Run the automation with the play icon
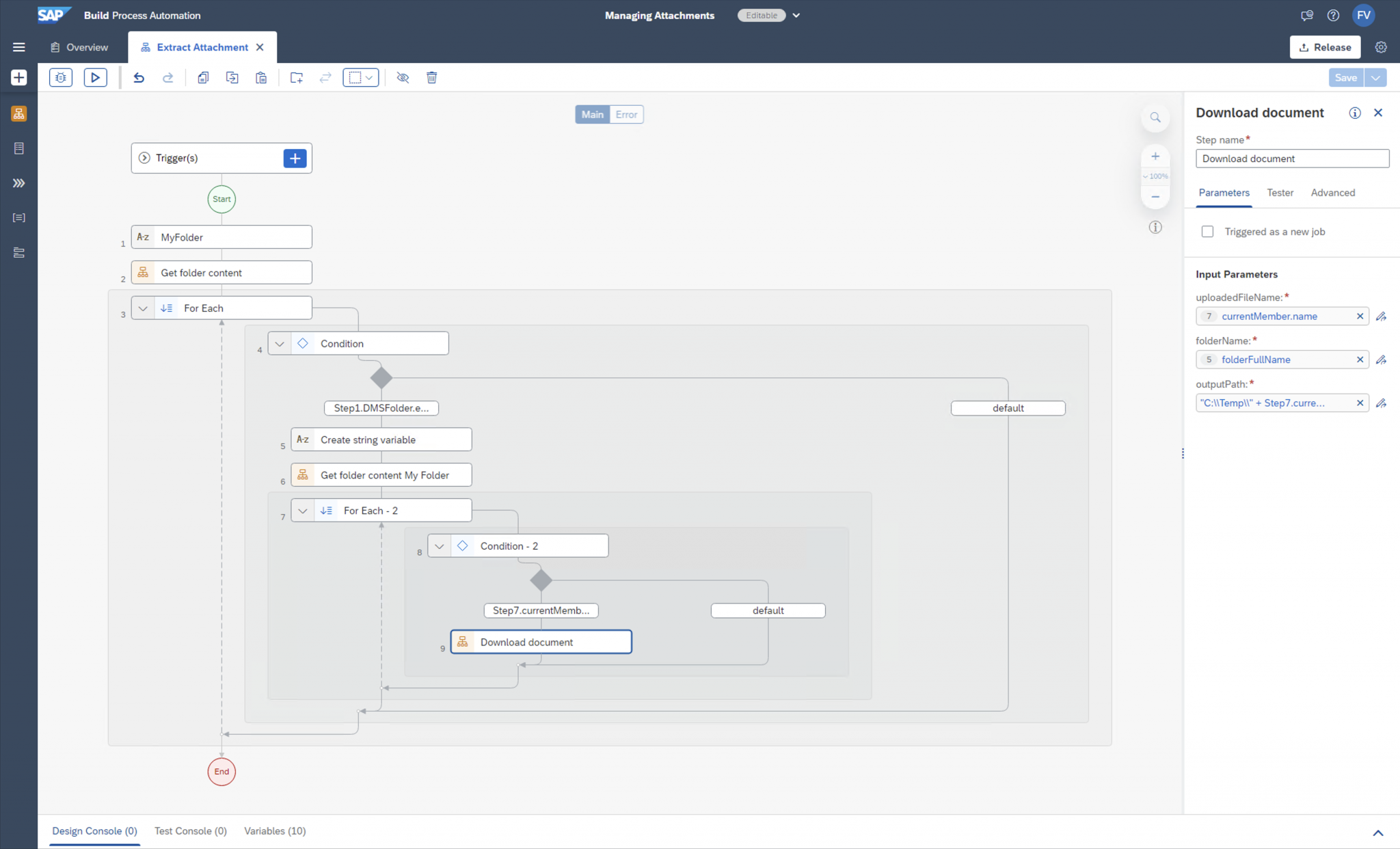The height and width of the screenshot is (849, 1400). tap(95, 77)
